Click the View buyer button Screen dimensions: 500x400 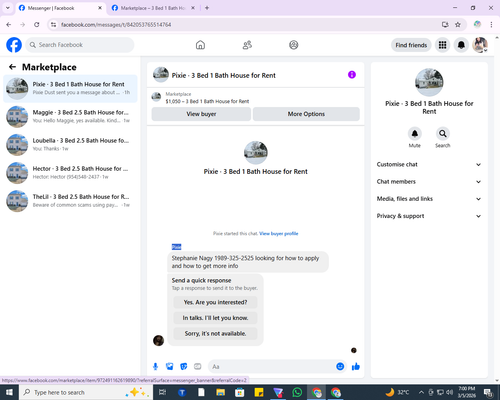[201, 114]
